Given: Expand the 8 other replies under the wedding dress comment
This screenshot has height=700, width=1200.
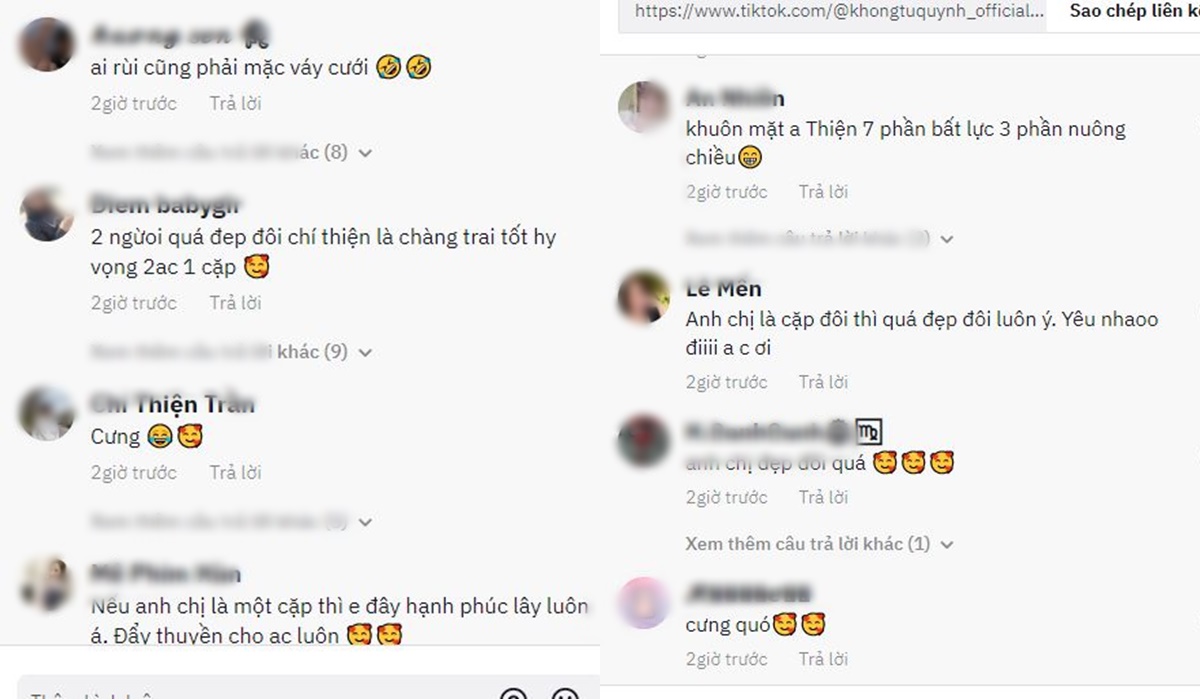Looking at the screenshot, I should coord(232,153).
